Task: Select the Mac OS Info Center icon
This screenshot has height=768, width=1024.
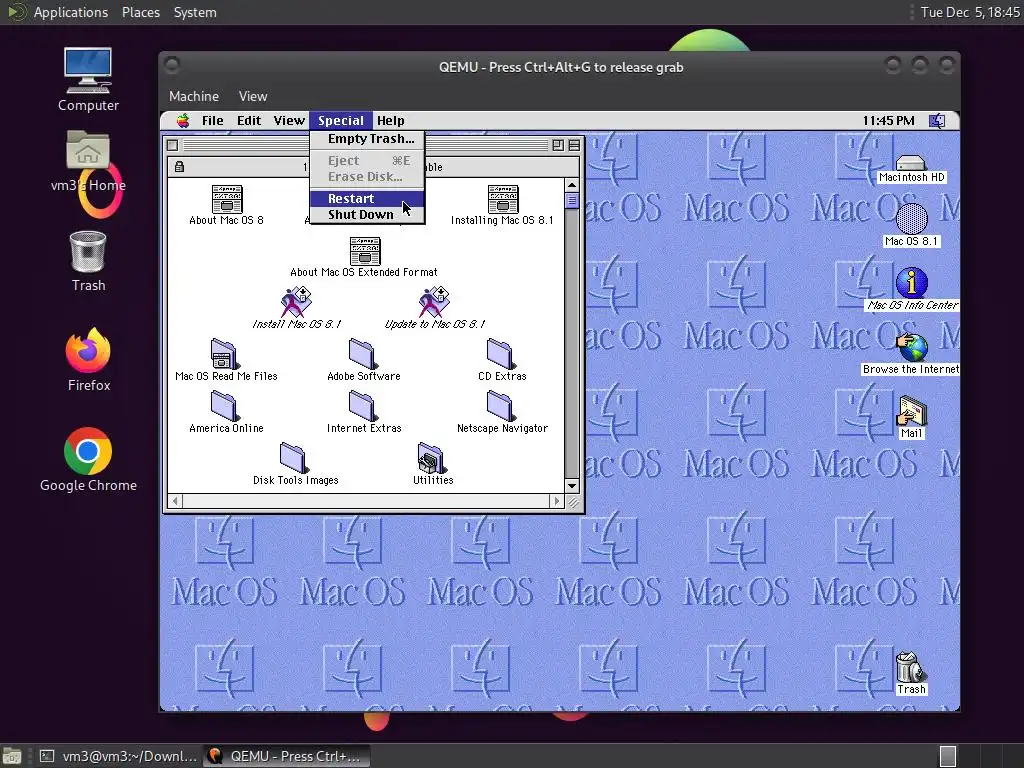Action: point(912,283)
